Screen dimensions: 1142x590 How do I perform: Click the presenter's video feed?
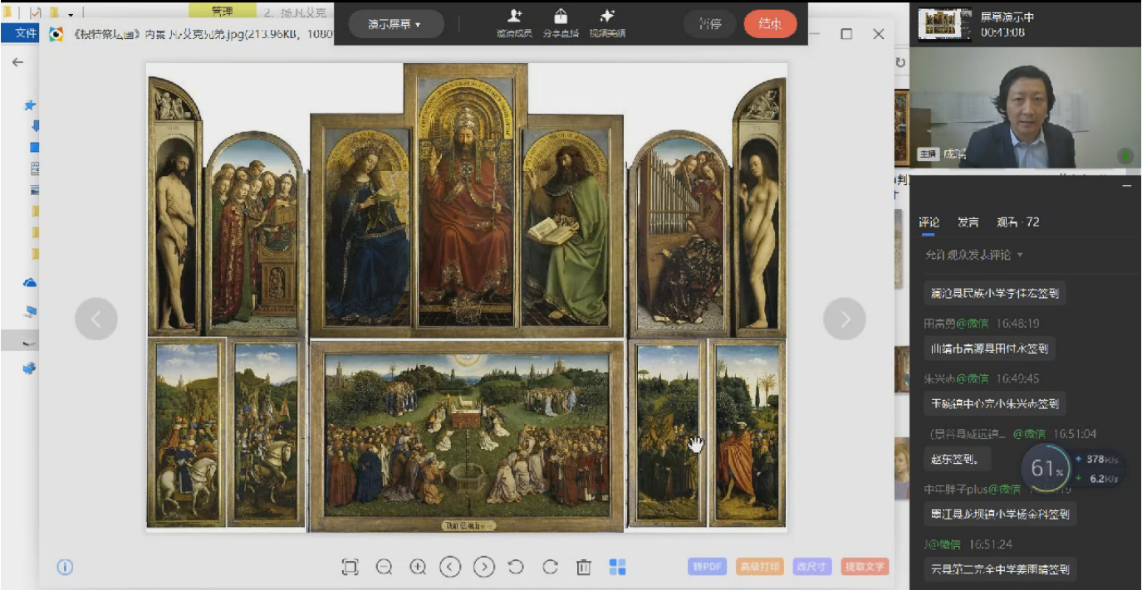[x=1025, y=110]
